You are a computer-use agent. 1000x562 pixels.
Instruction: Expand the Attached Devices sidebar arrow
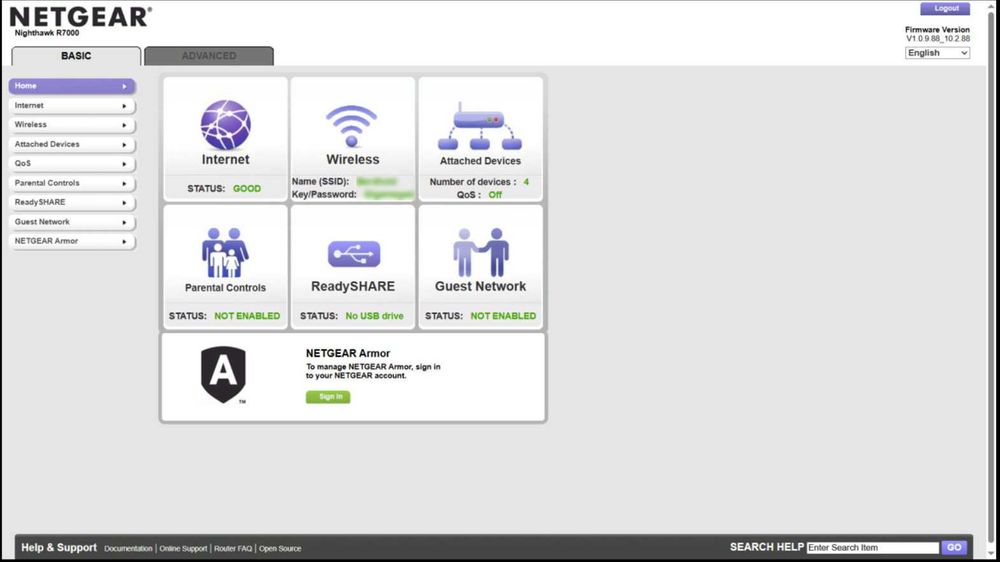[x=124, y=145]
